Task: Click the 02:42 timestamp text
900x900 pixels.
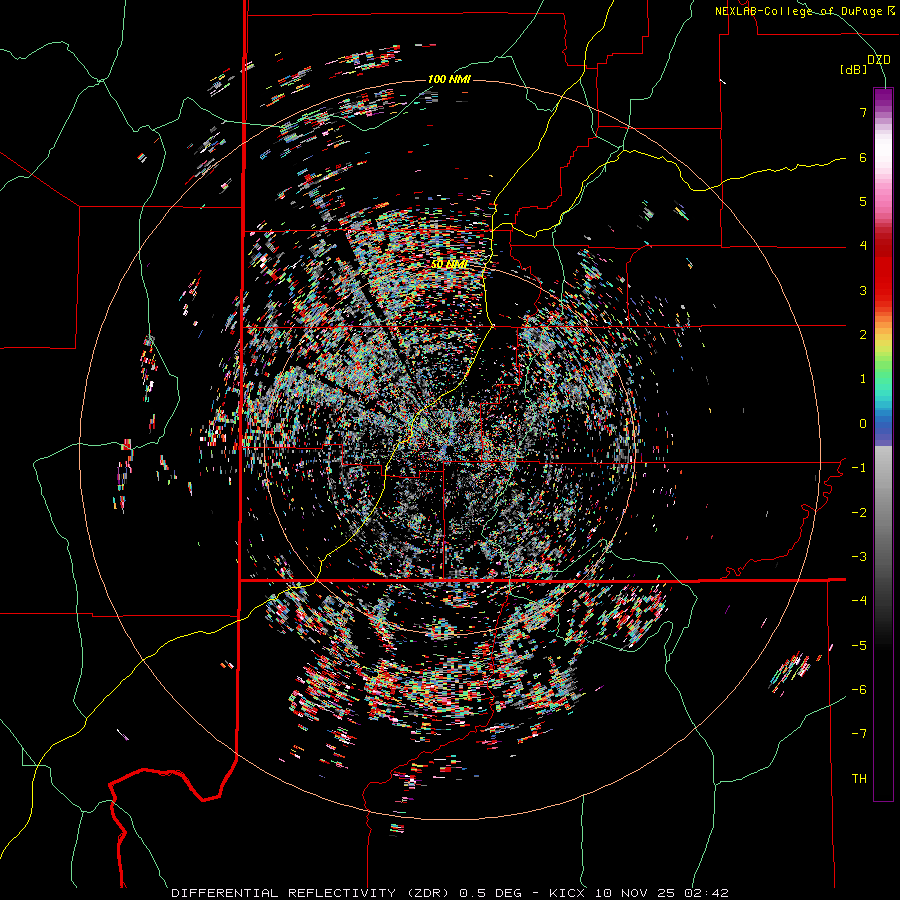Action: click(x=706, y=893)
